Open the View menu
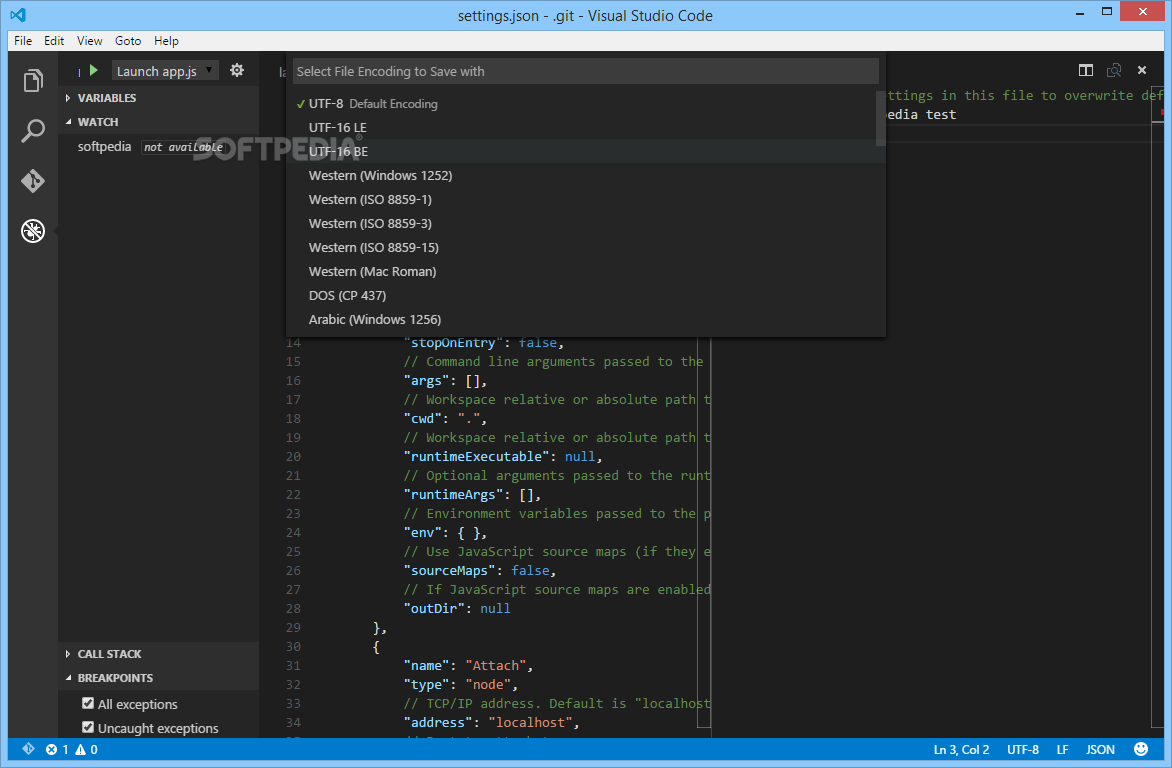The image size is (1172, 768). (89, 40)
